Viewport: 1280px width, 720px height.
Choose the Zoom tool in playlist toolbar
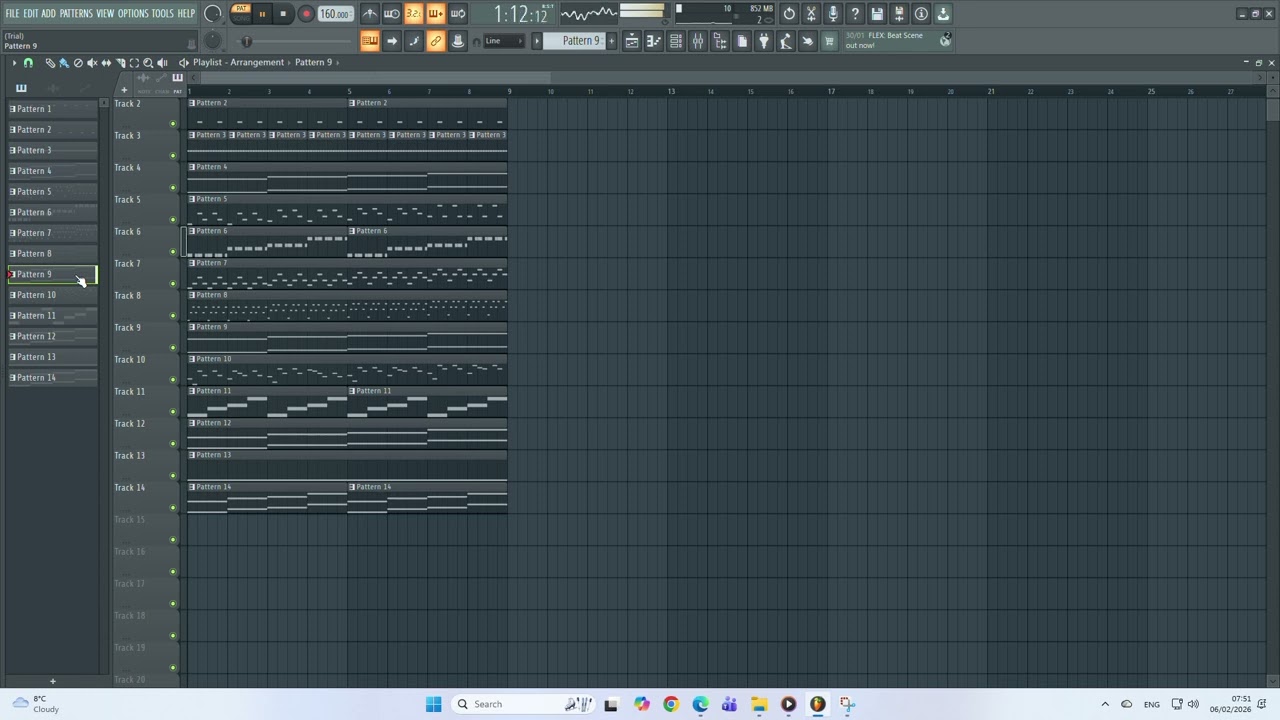[x=148, y=63]
